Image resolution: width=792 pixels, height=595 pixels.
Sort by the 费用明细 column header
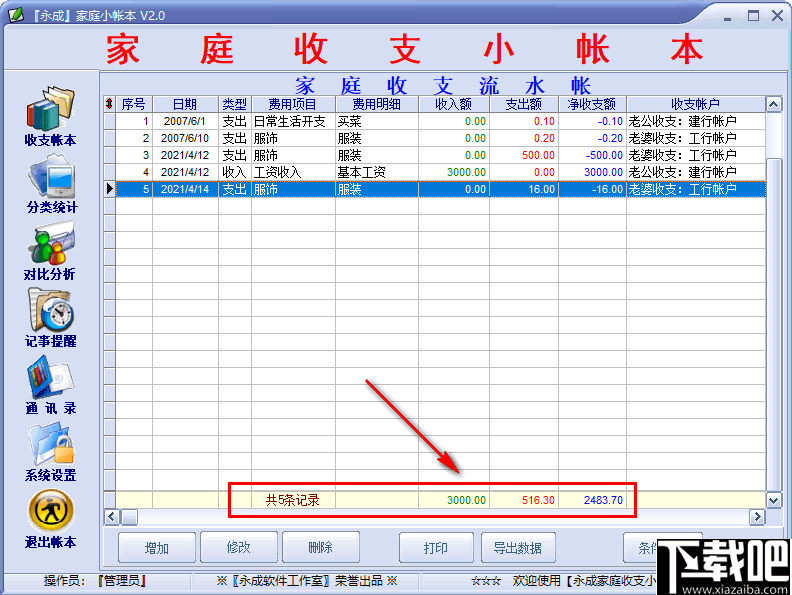(x=377, y=104)
